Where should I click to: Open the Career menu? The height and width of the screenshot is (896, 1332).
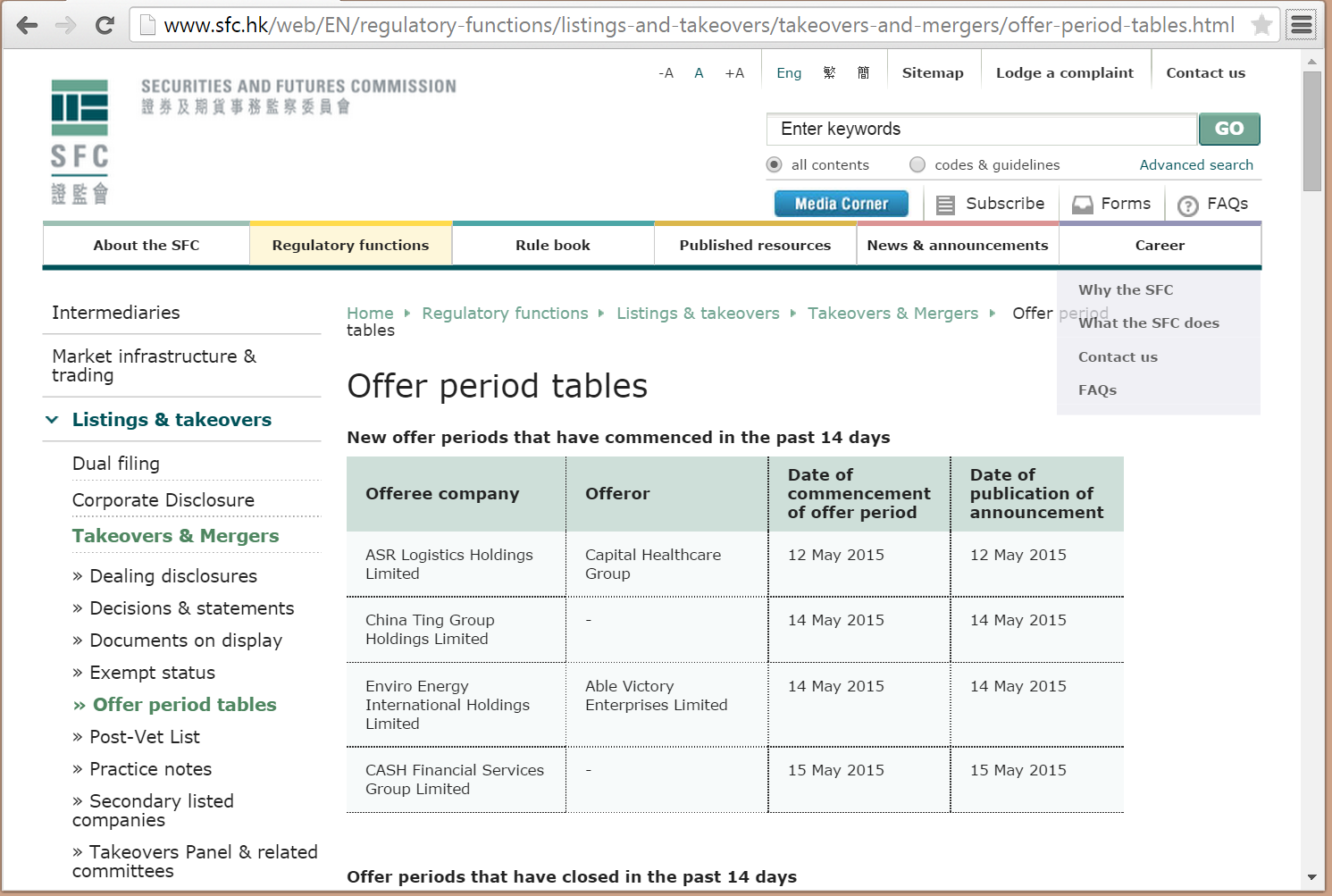point(1160,245)
